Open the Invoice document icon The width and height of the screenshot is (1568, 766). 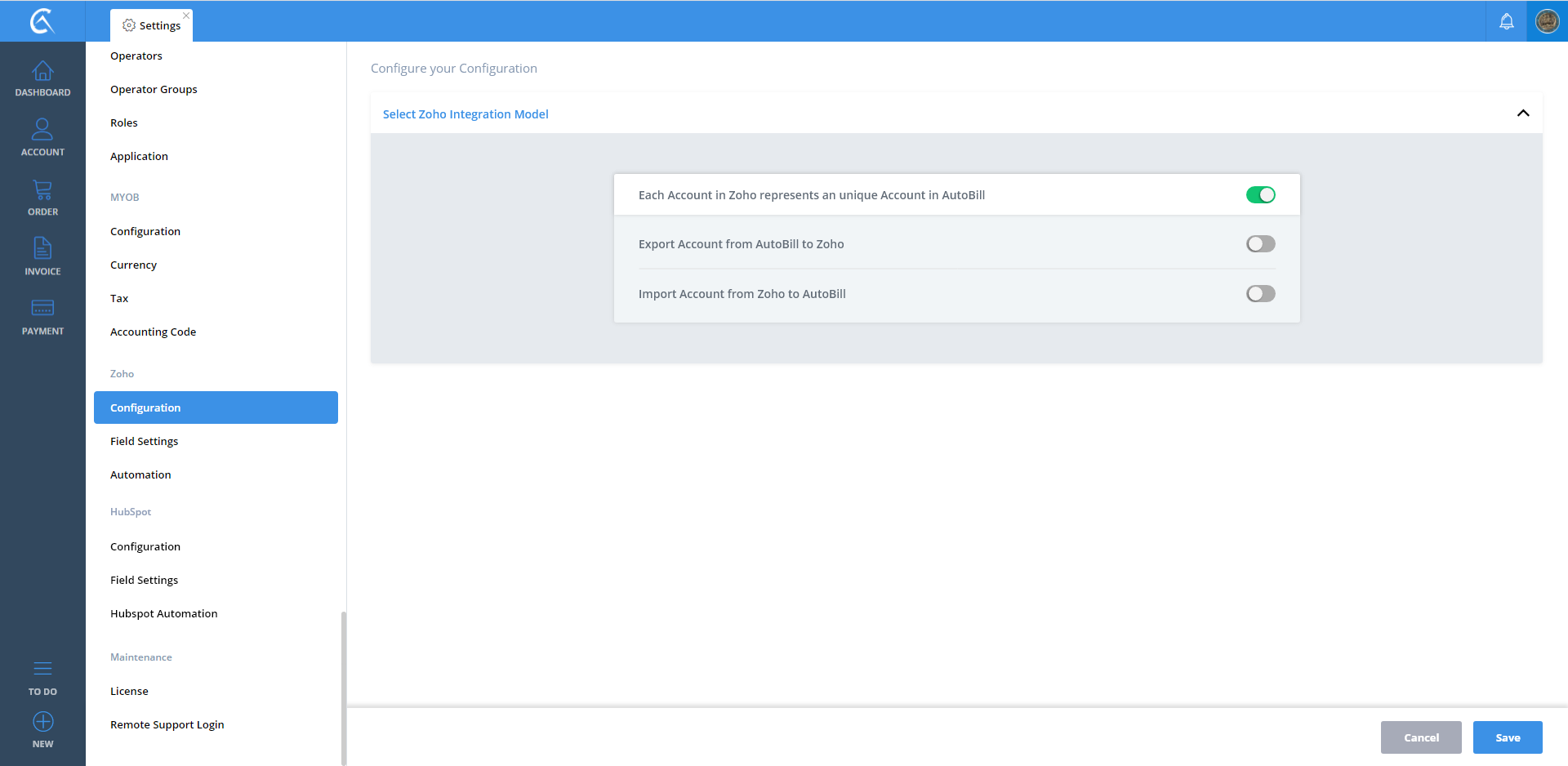42,249
